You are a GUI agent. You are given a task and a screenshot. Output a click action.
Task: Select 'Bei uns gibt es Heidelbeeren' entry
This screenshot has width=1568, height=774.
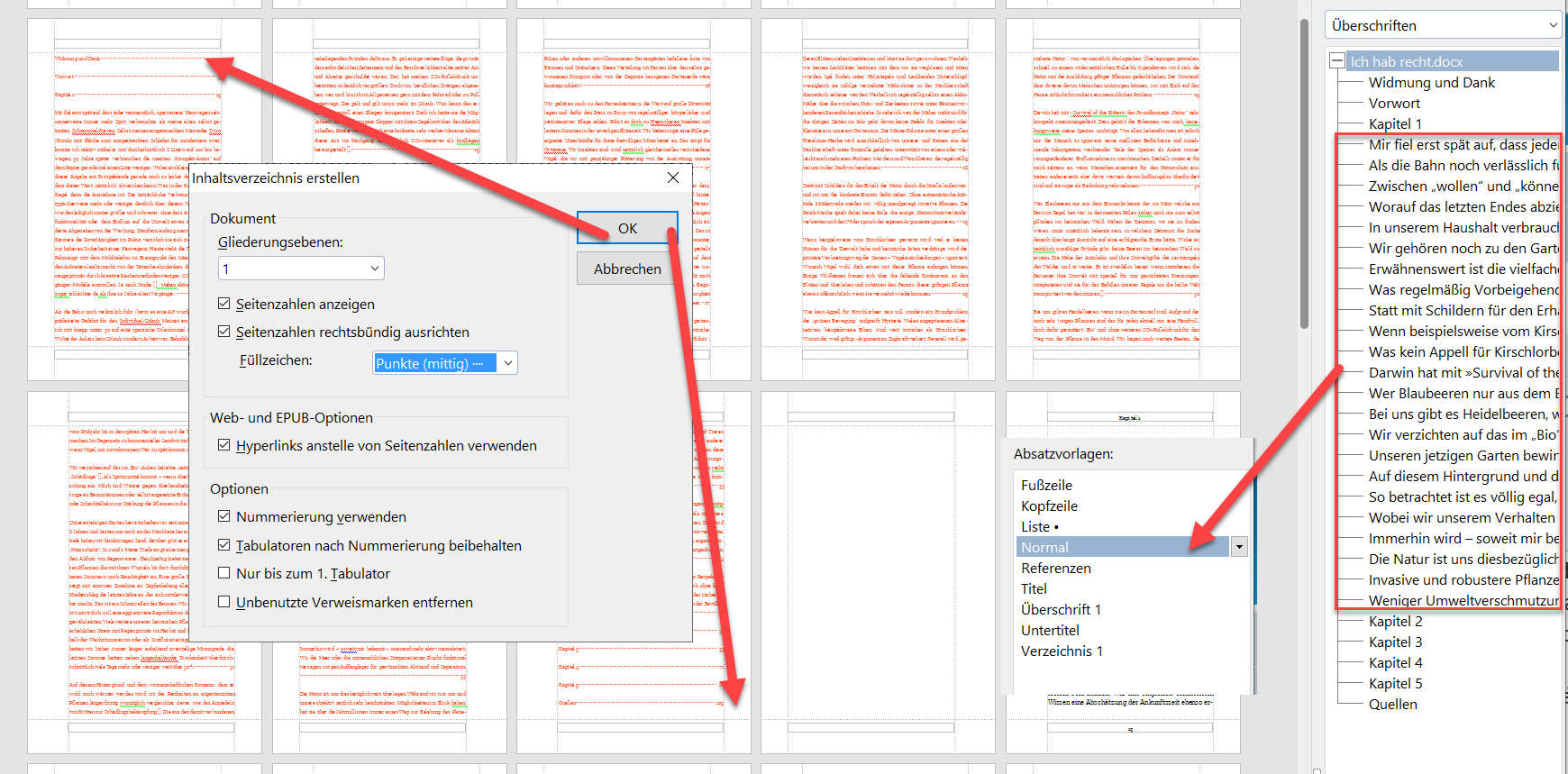pyautogui.click(x=1463, y=414)
